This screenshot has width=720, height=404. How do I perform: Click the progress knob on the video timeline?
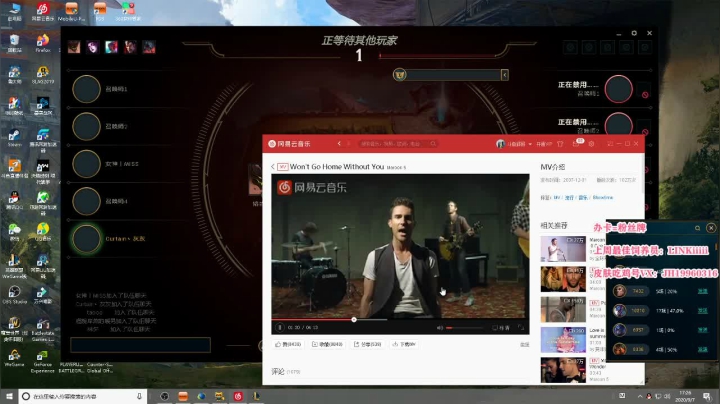354,320
